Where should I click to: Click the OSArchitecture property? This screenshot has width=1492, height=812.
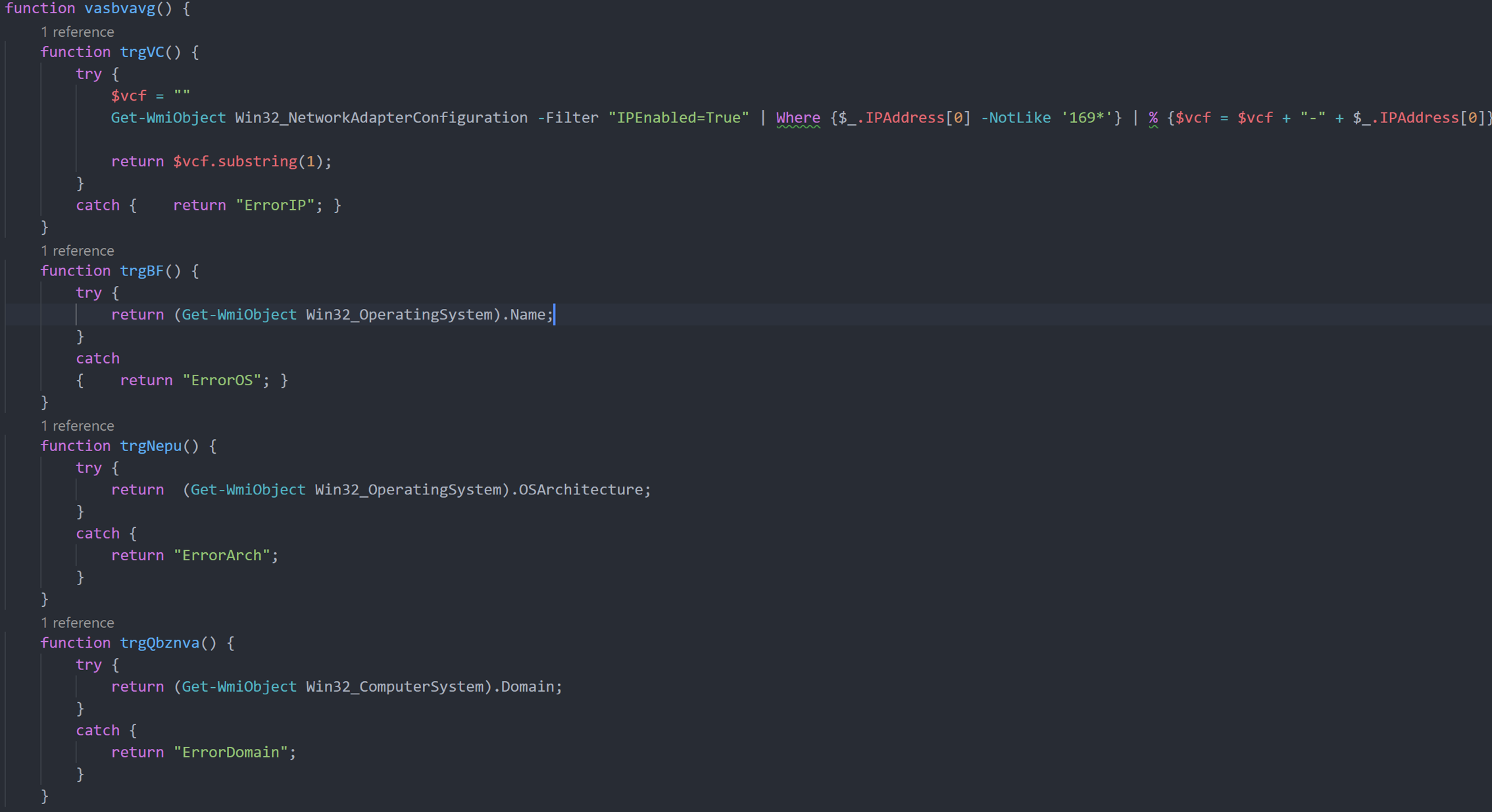[x=581, y=490]
